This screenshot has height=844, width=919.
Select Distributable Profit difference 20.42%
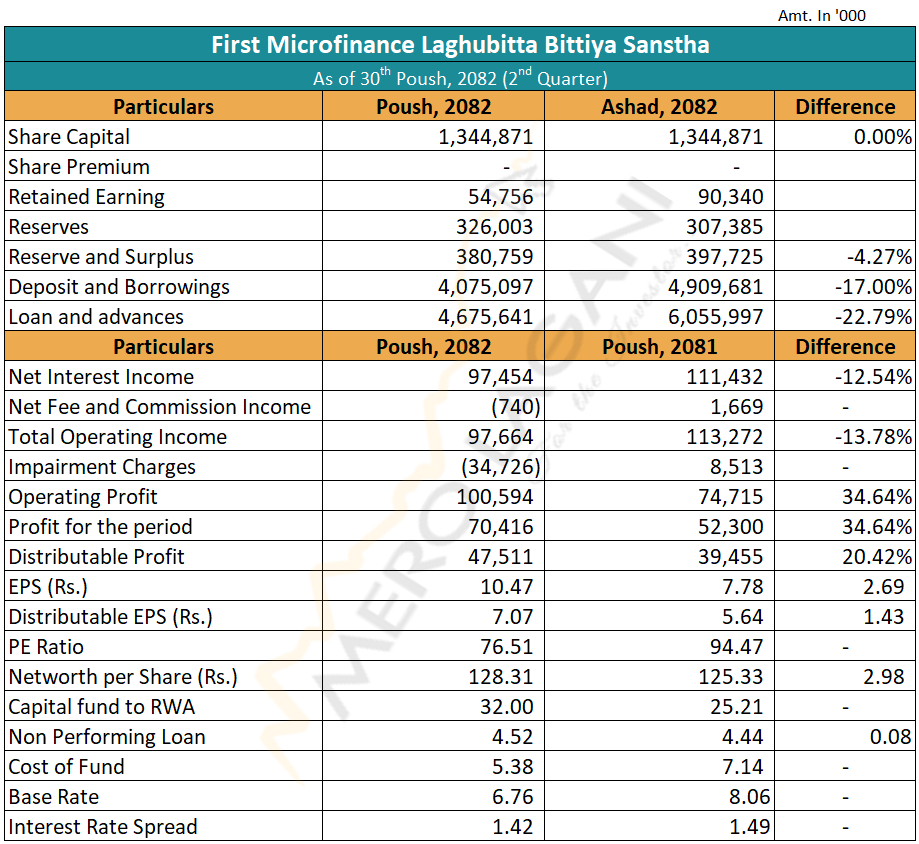876,557
